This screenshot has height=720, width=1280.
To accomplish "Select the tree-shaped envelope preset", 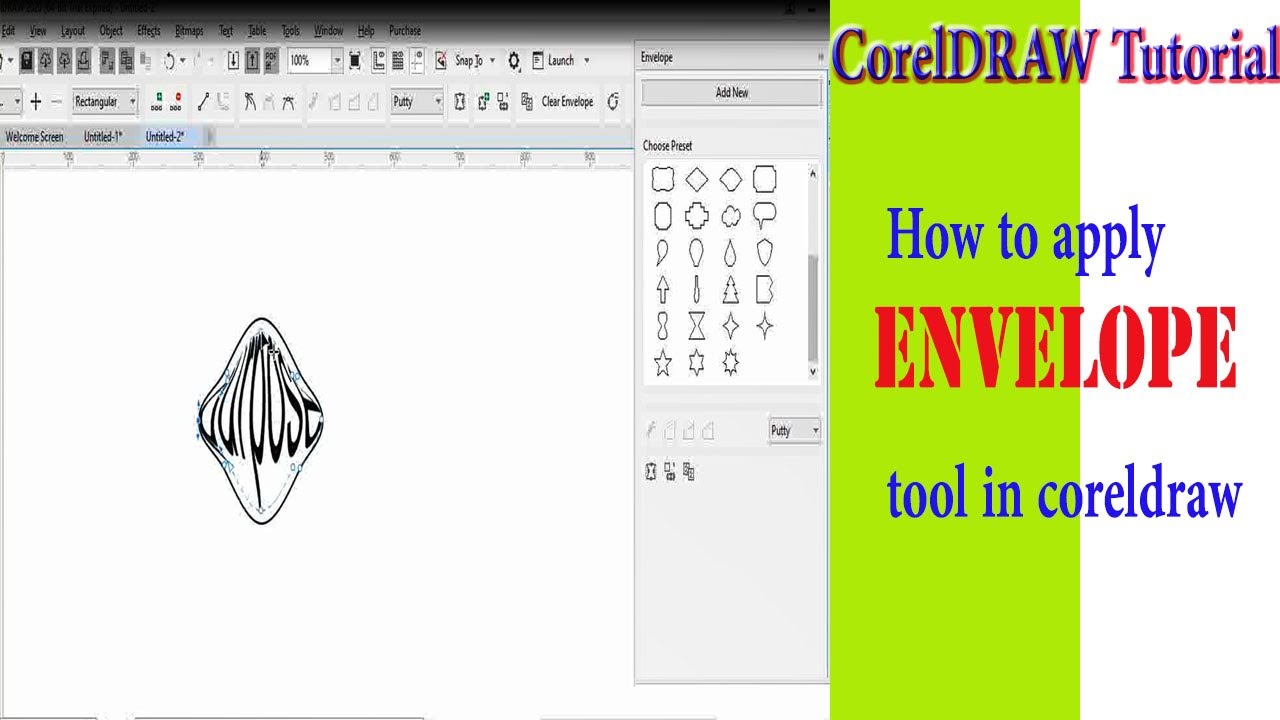I will coord(731,289).
